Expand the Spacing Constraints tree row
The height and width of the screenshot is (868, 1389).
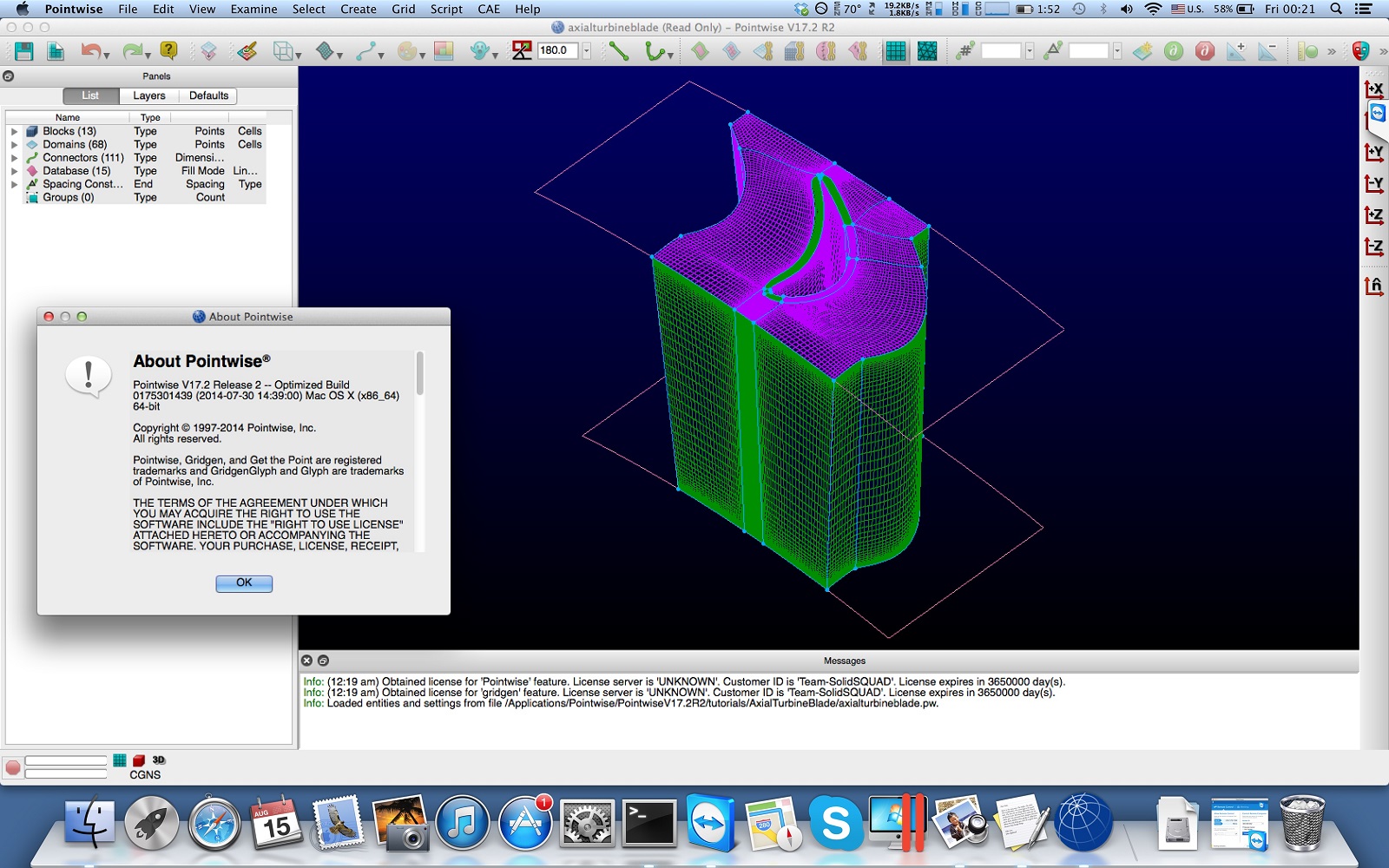pos(14,184)
